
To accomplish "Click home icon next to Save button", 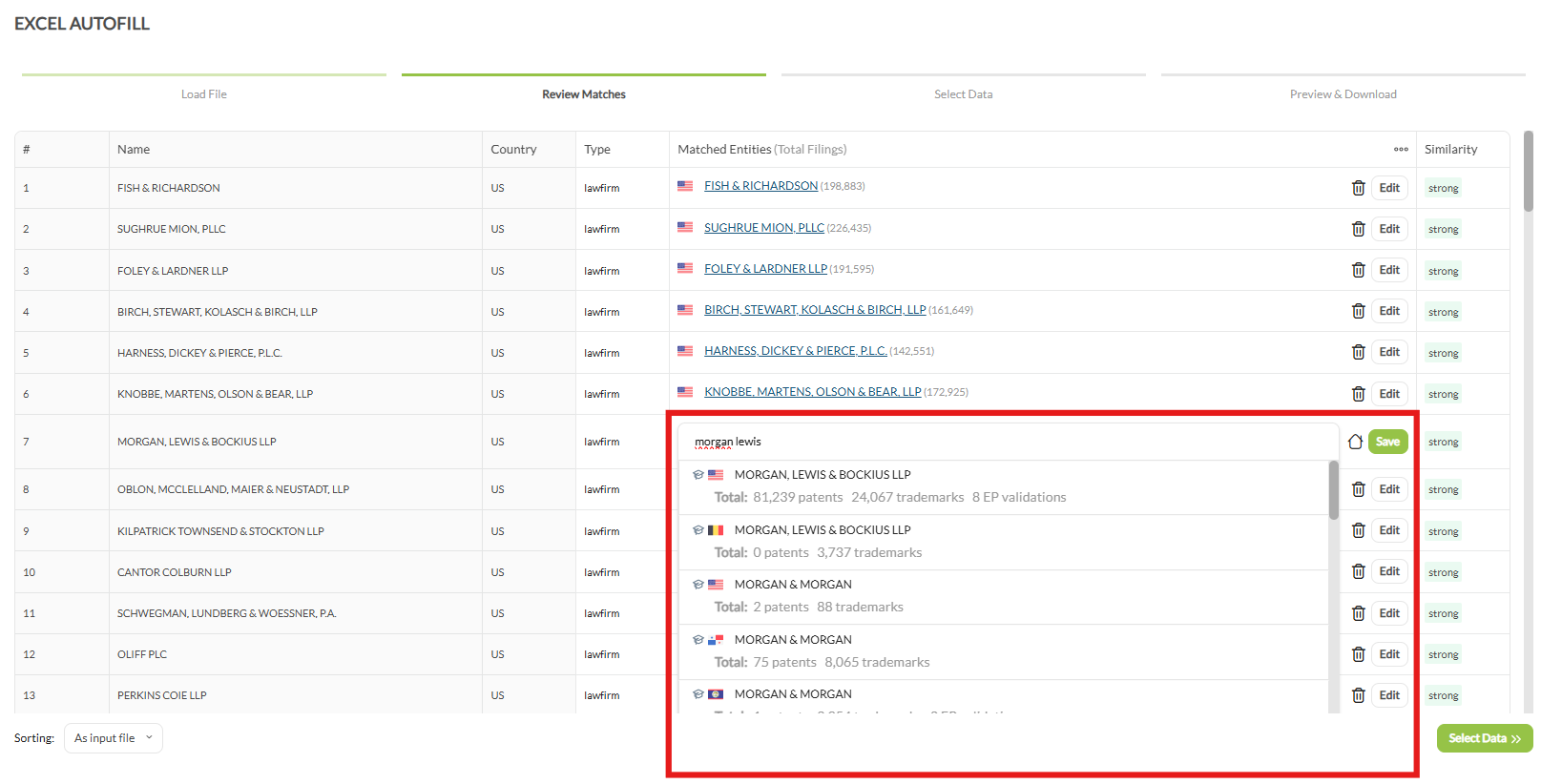I will 1355,442.
